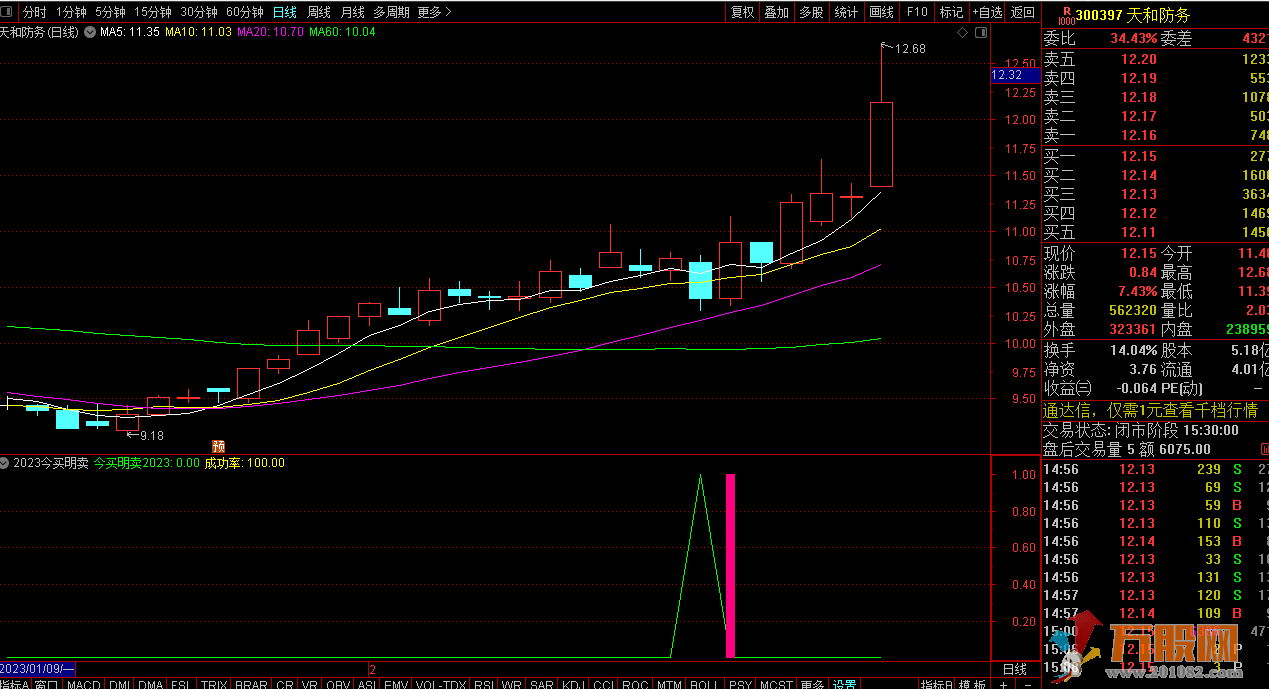This screenshot has height=689, width=1269.
Task: Select the 60分钟 timeframe tab
Action: [245, 12]
